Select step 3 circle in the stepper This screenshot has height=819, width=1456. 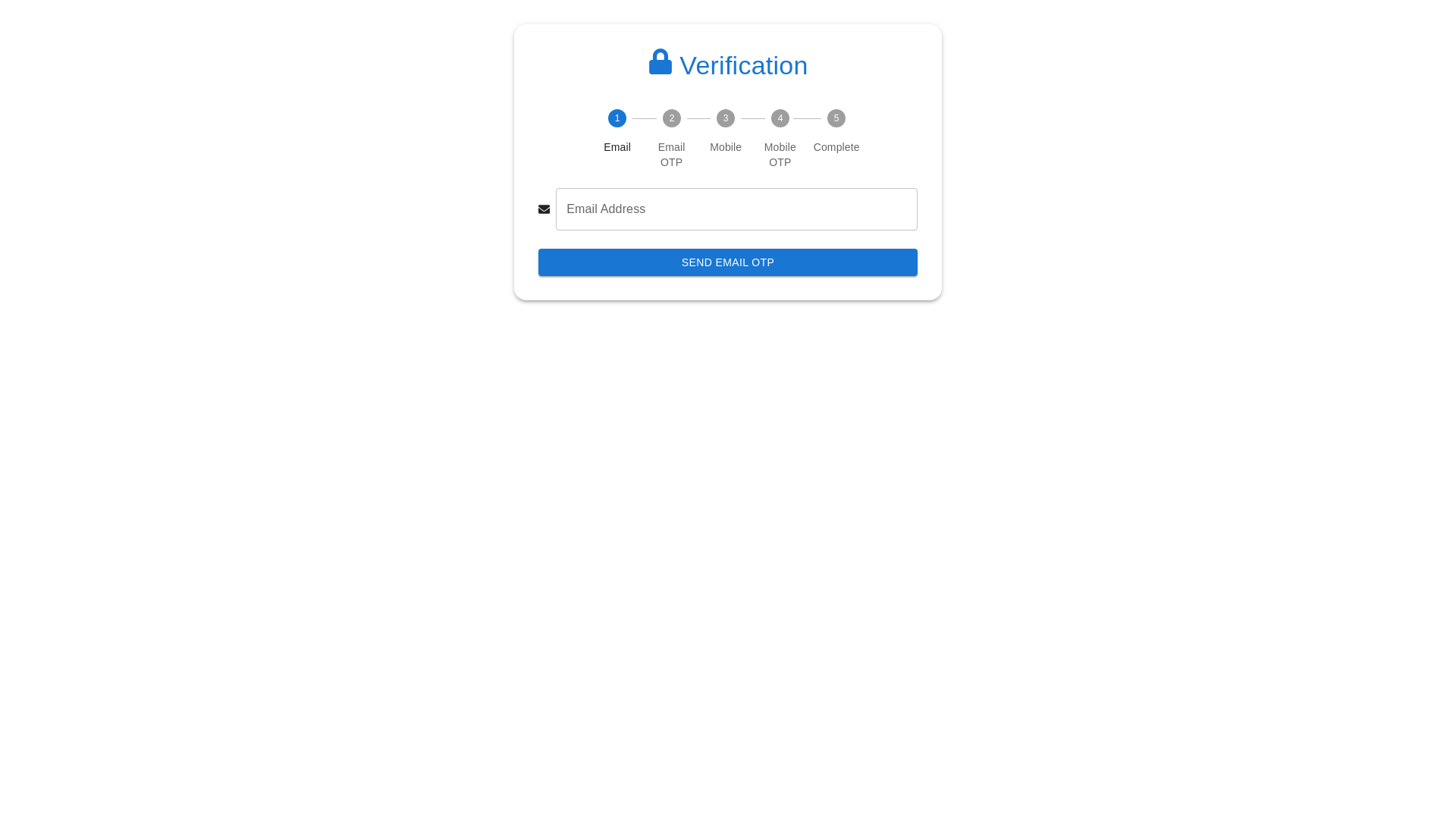click(726, 118)
